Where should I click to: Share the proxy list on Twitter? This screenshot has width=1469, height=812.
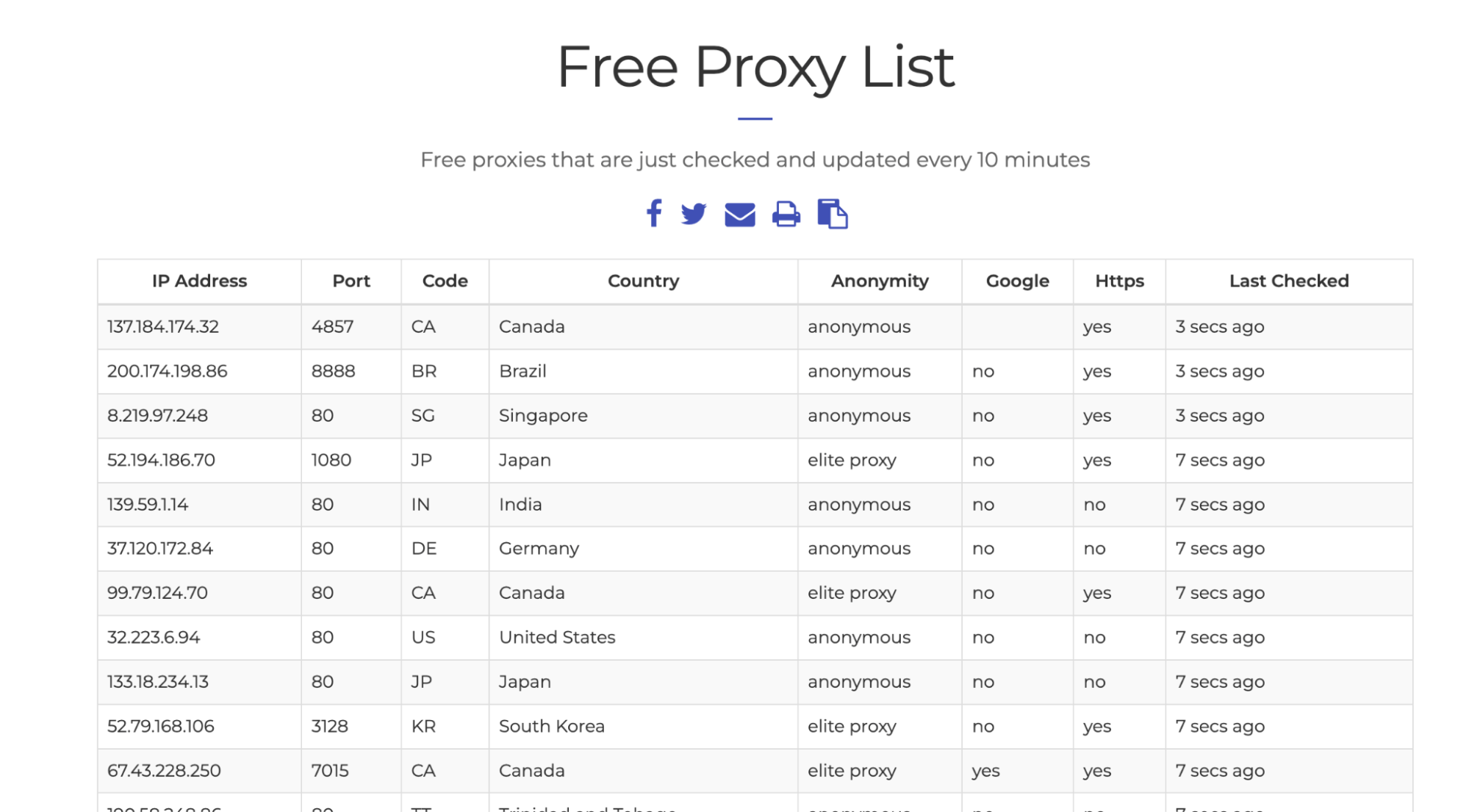(693, 214)
